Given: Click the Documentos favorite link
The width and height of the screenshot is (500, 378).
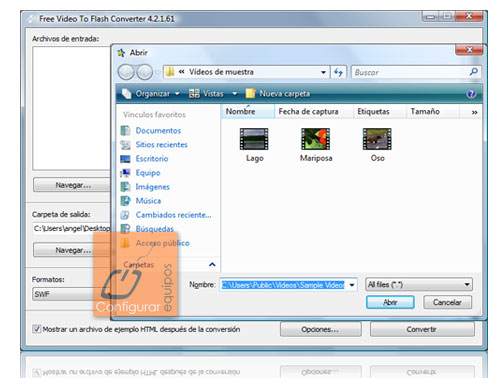Looking at the screenshot, I should click(158, 131).
